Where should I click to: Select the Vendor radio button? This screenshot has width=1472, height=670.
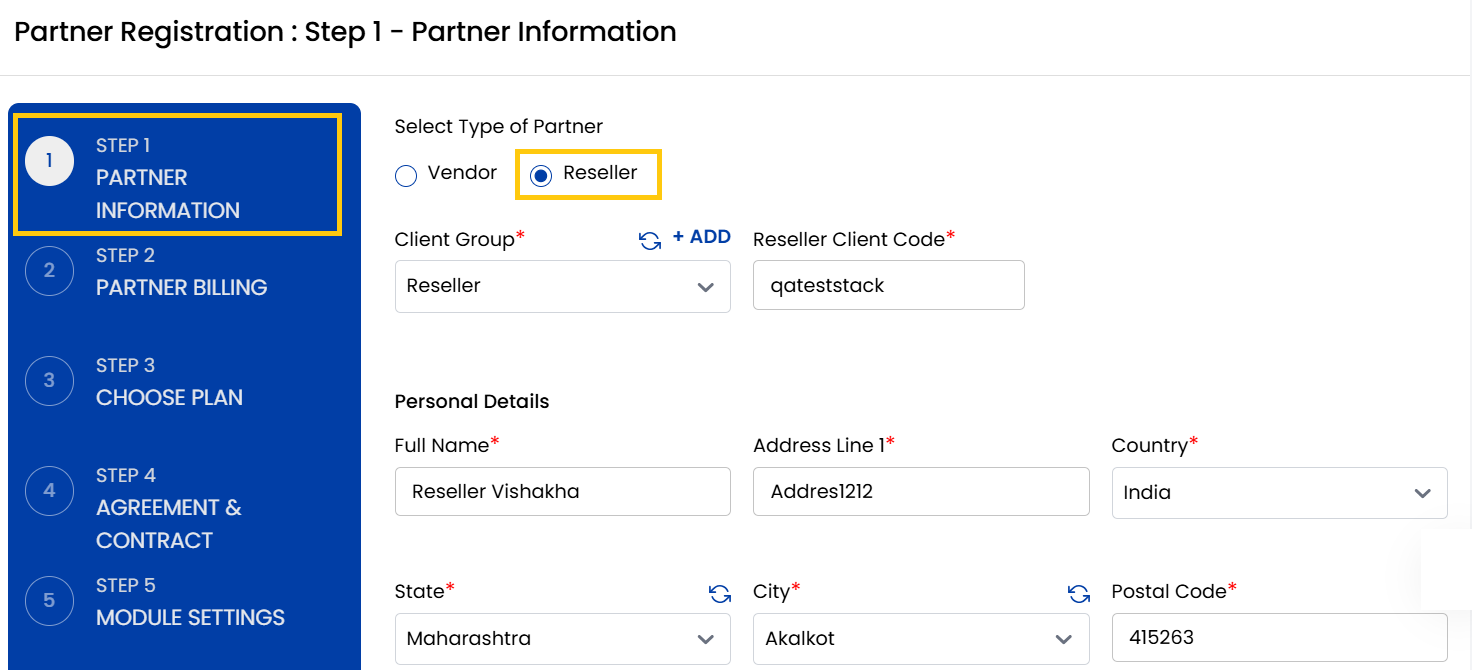click(x=406, y=175)
